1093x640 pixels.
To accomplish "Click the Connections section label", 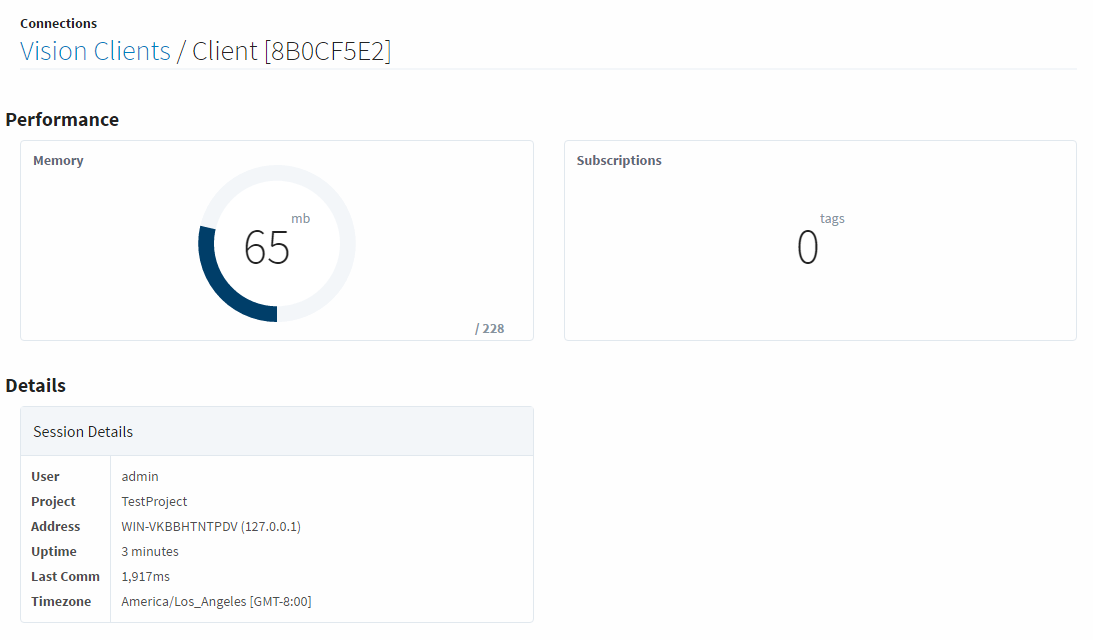I will click(x=58, y=23).
